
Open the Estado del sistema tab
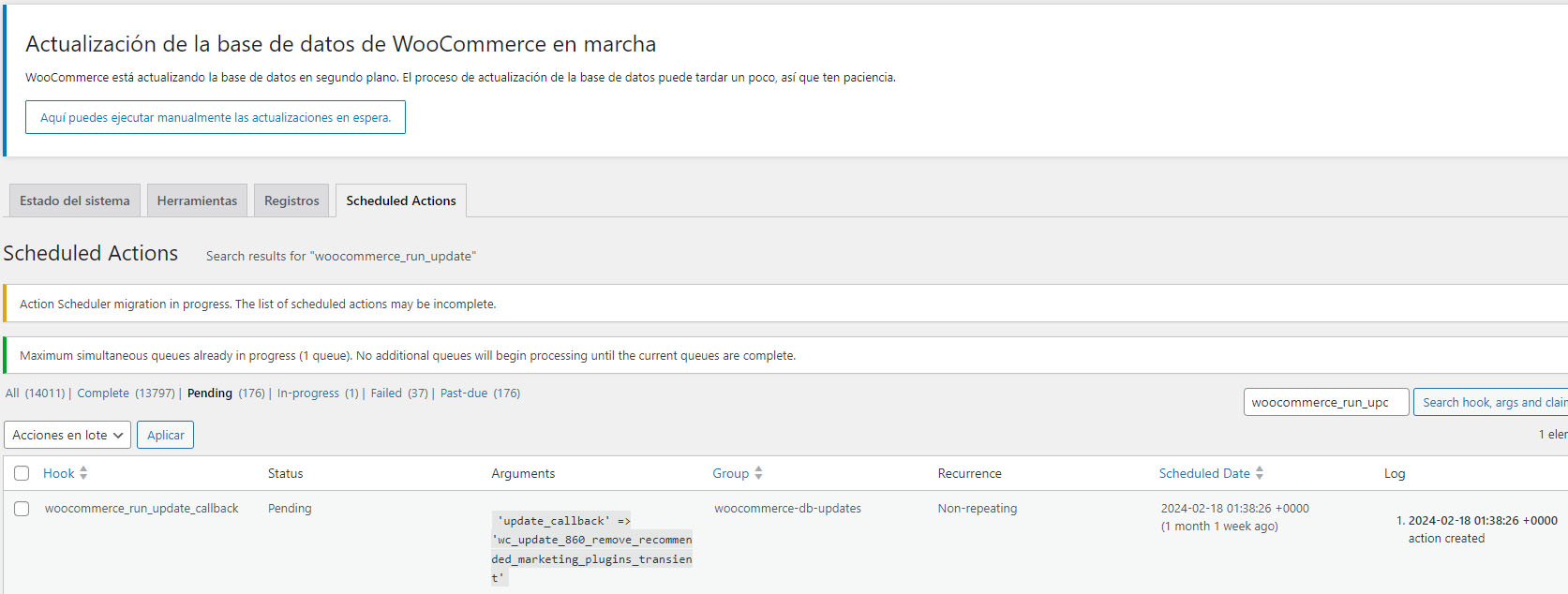(x=75, y=200)
